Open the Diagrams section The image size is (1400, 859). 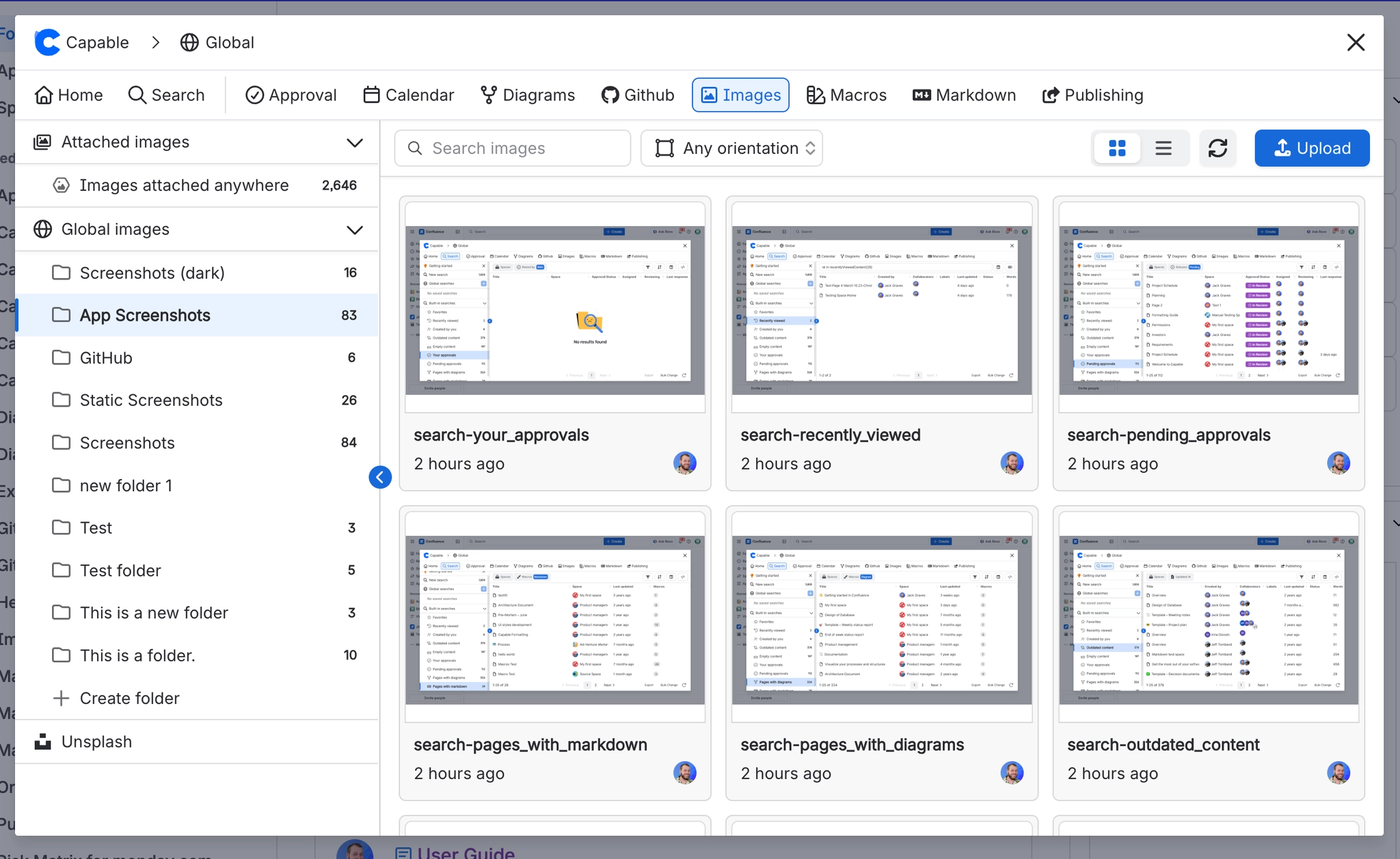click(x=528, y=95)
